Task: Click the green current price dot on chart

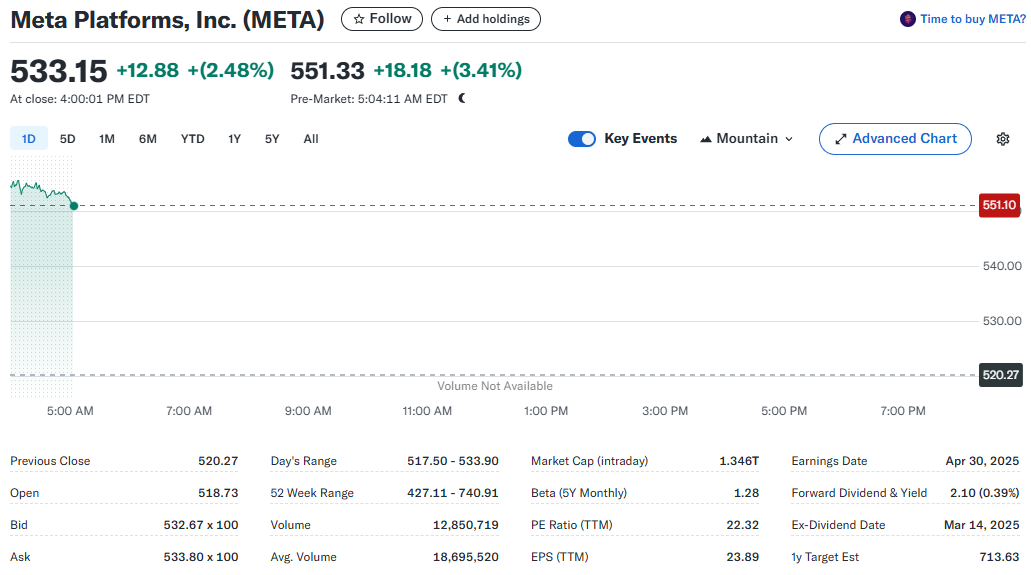Action: click(74, 206)
